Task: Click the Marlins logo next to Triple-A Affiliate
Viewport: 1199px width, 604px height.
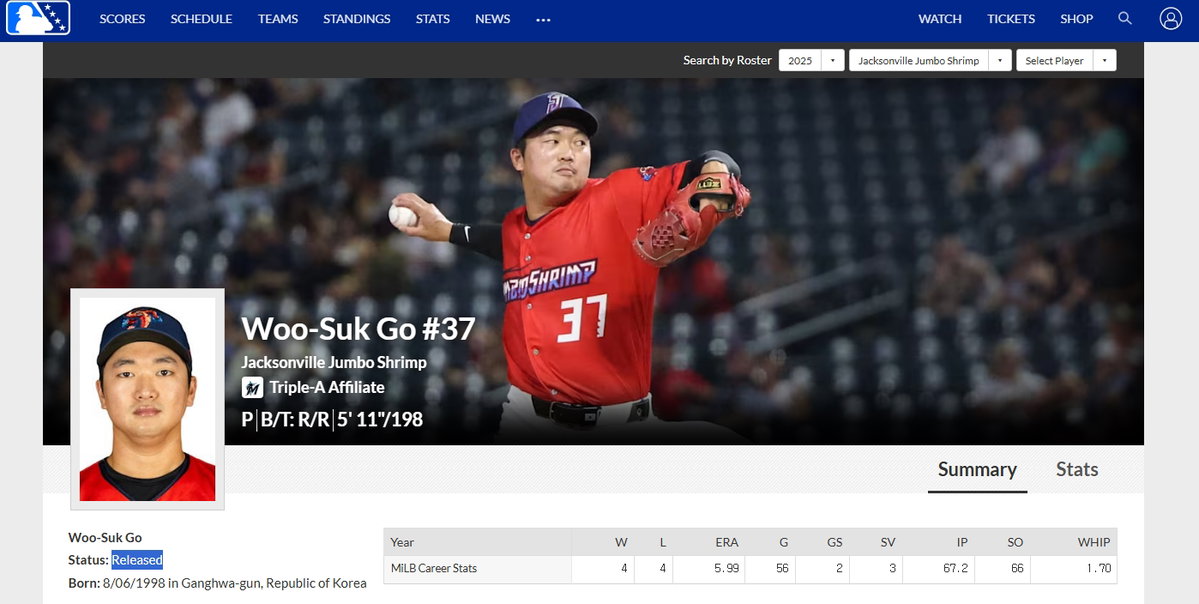Action: coord(252,388)
